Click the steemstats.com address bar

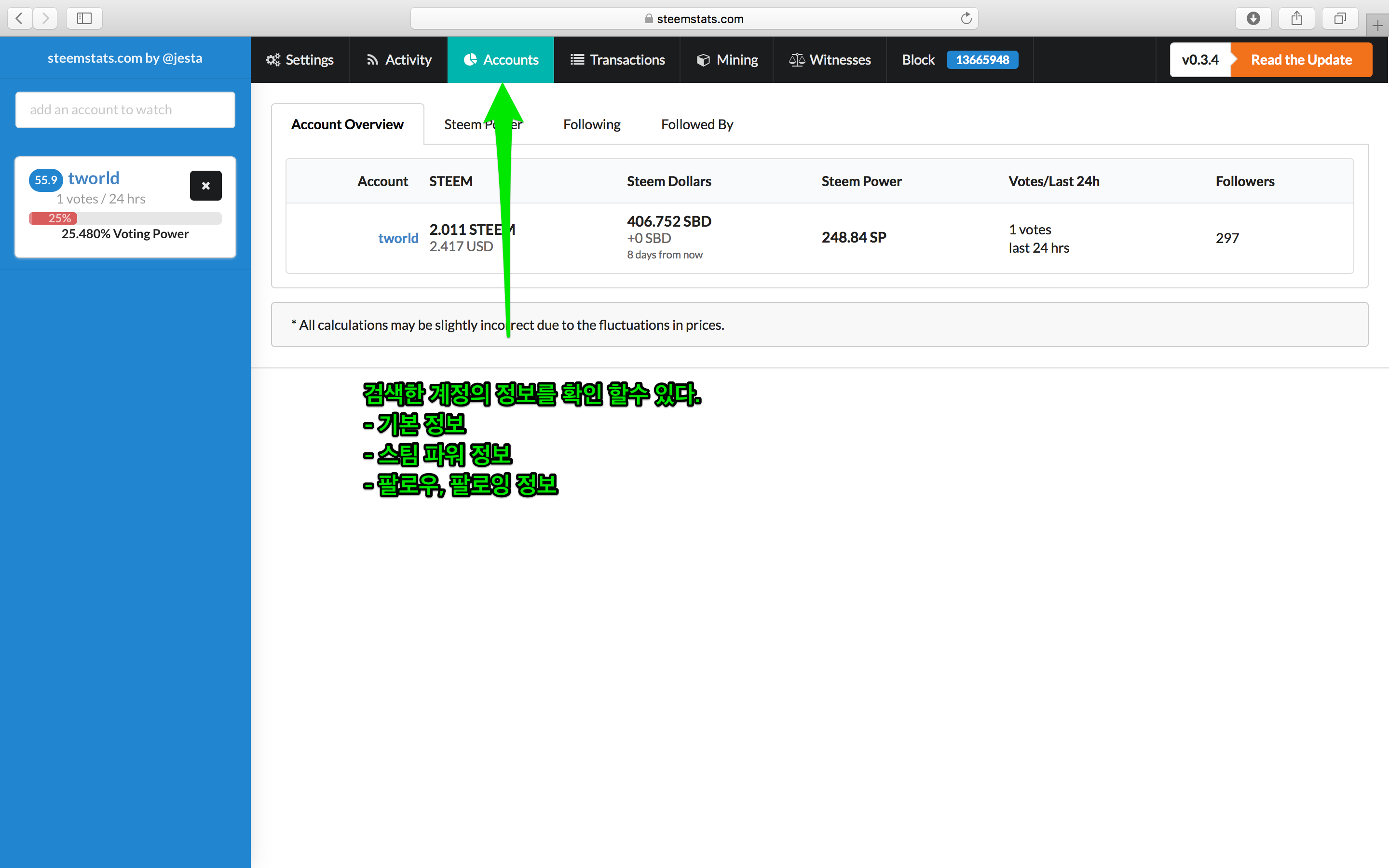click(694, 18)
